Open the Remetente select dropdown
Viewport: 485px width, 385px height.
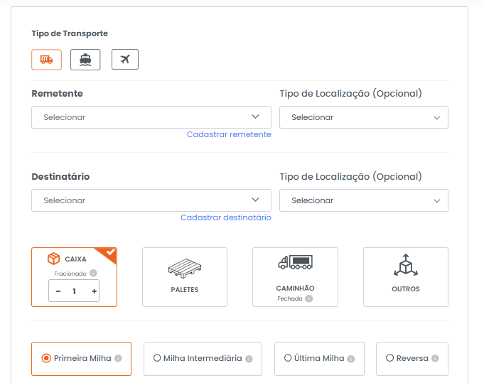point(151,117)
